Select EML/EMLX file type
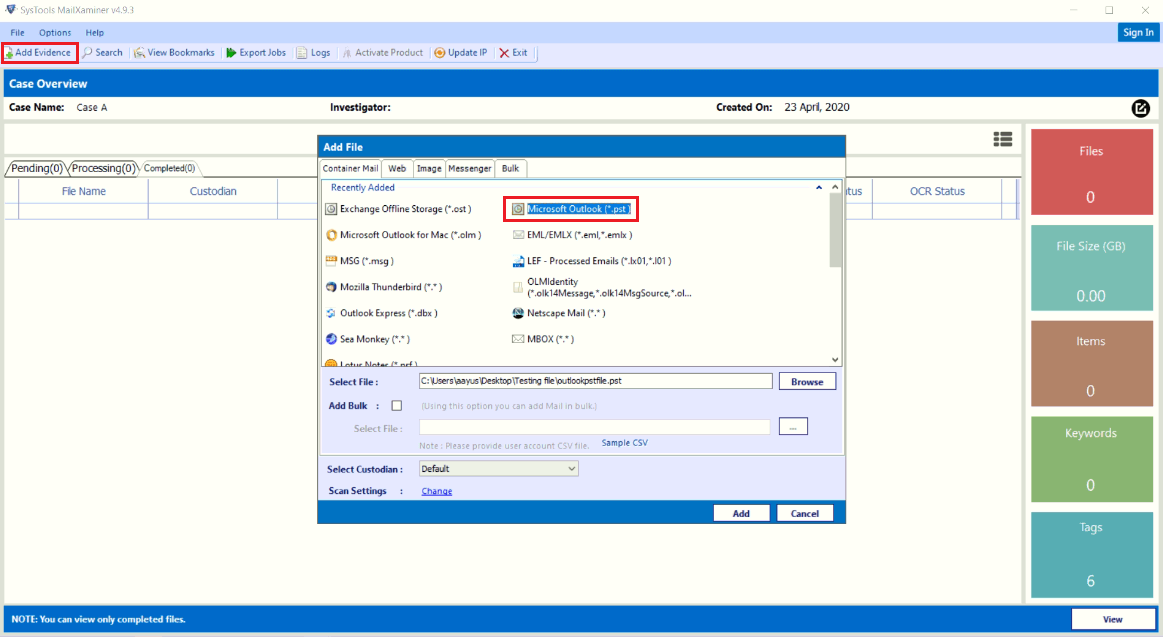 (573, 235)
